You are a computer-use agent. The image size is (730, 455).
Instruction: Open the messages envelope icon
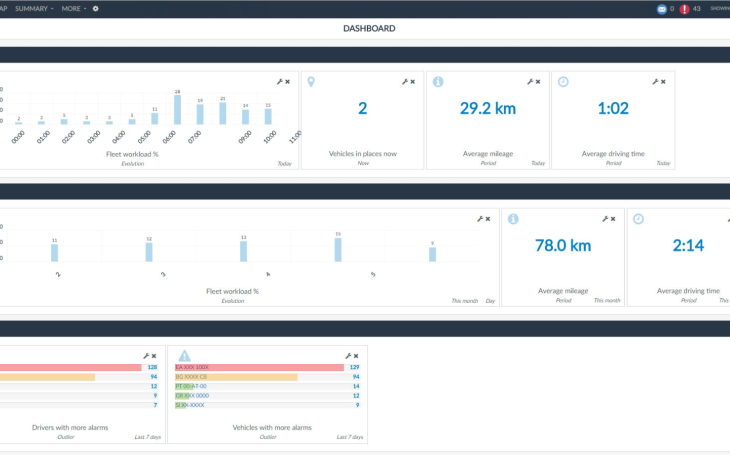(661, 9)
